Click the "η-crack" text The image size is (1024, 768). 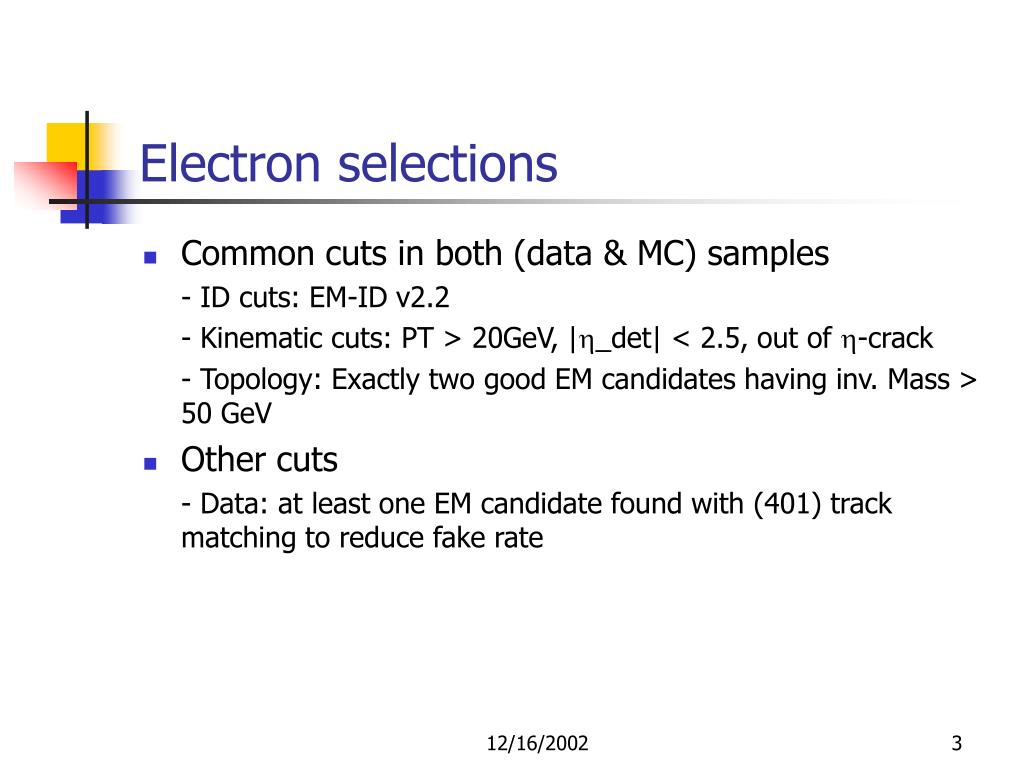click(887, 339)
